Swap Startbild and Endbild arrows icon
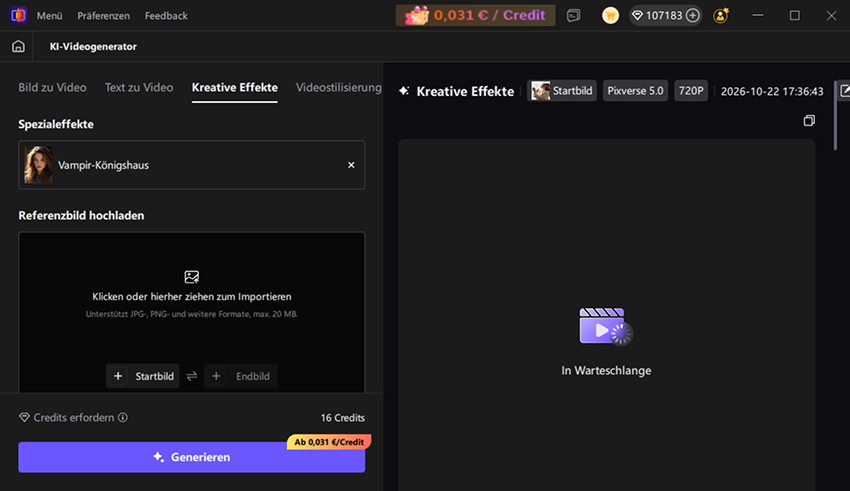The height and width of the screenshot is (491, 850). [x=192, y=376]
